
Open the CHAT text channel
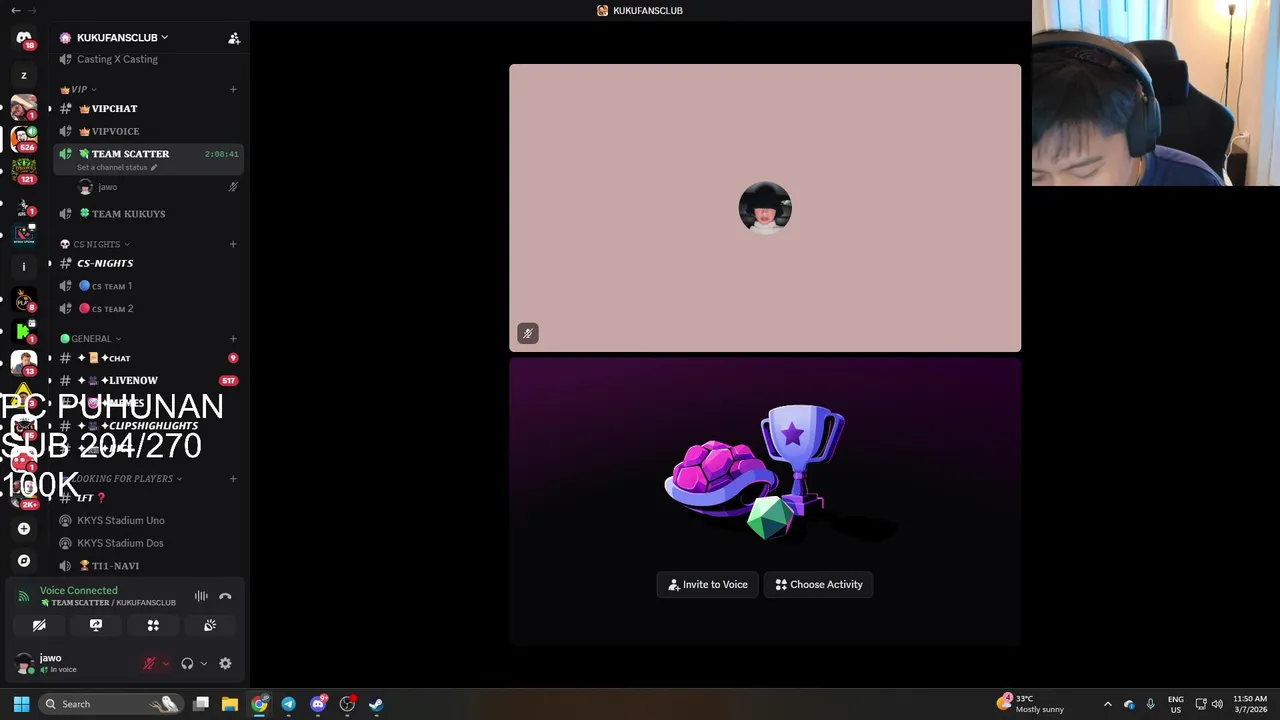click(x=148, y=358)
